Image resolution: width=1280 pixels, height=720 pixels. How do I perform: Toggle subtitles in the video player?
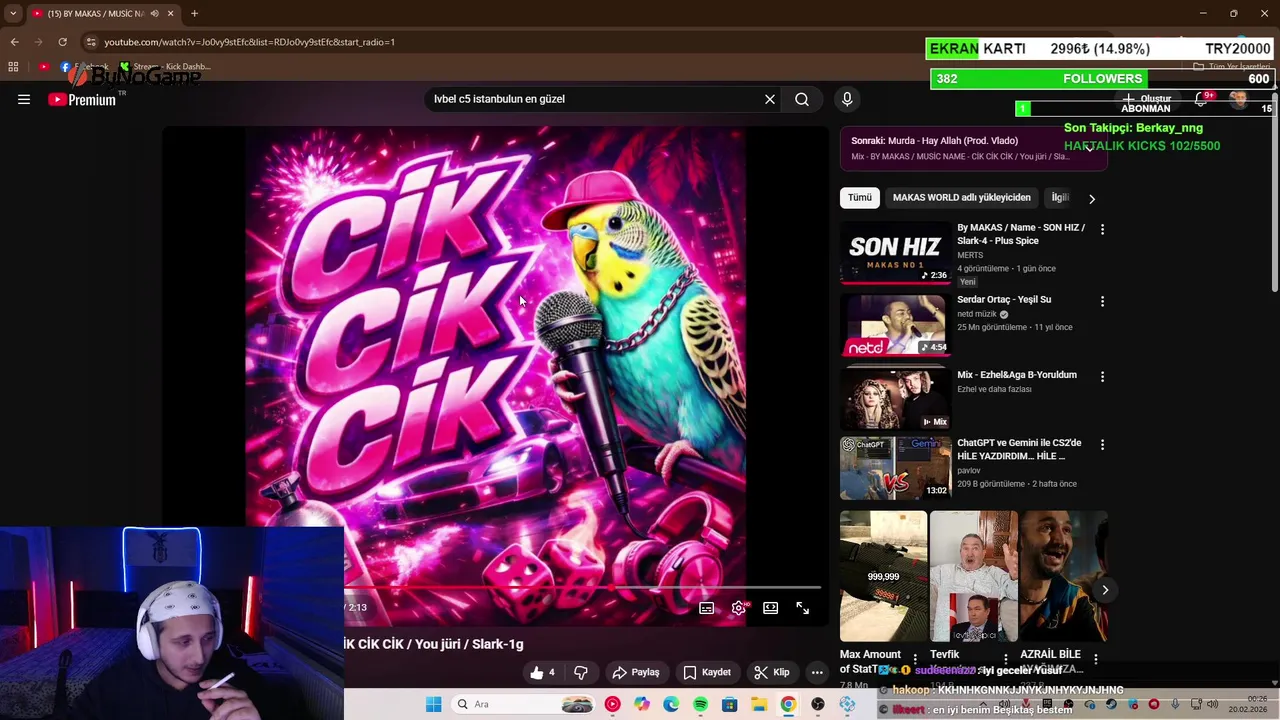point(706,608)
